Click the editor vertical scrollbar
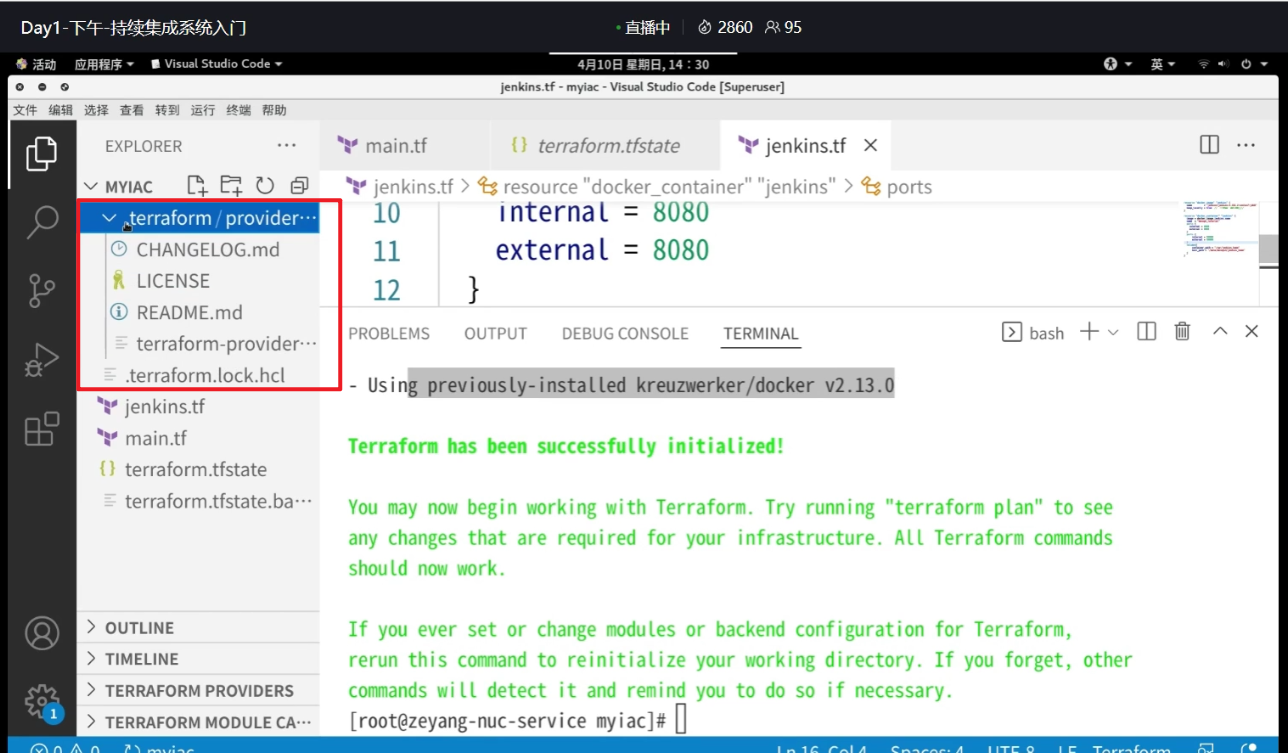Viewport: 1288px width, 753px height. 1268,248
